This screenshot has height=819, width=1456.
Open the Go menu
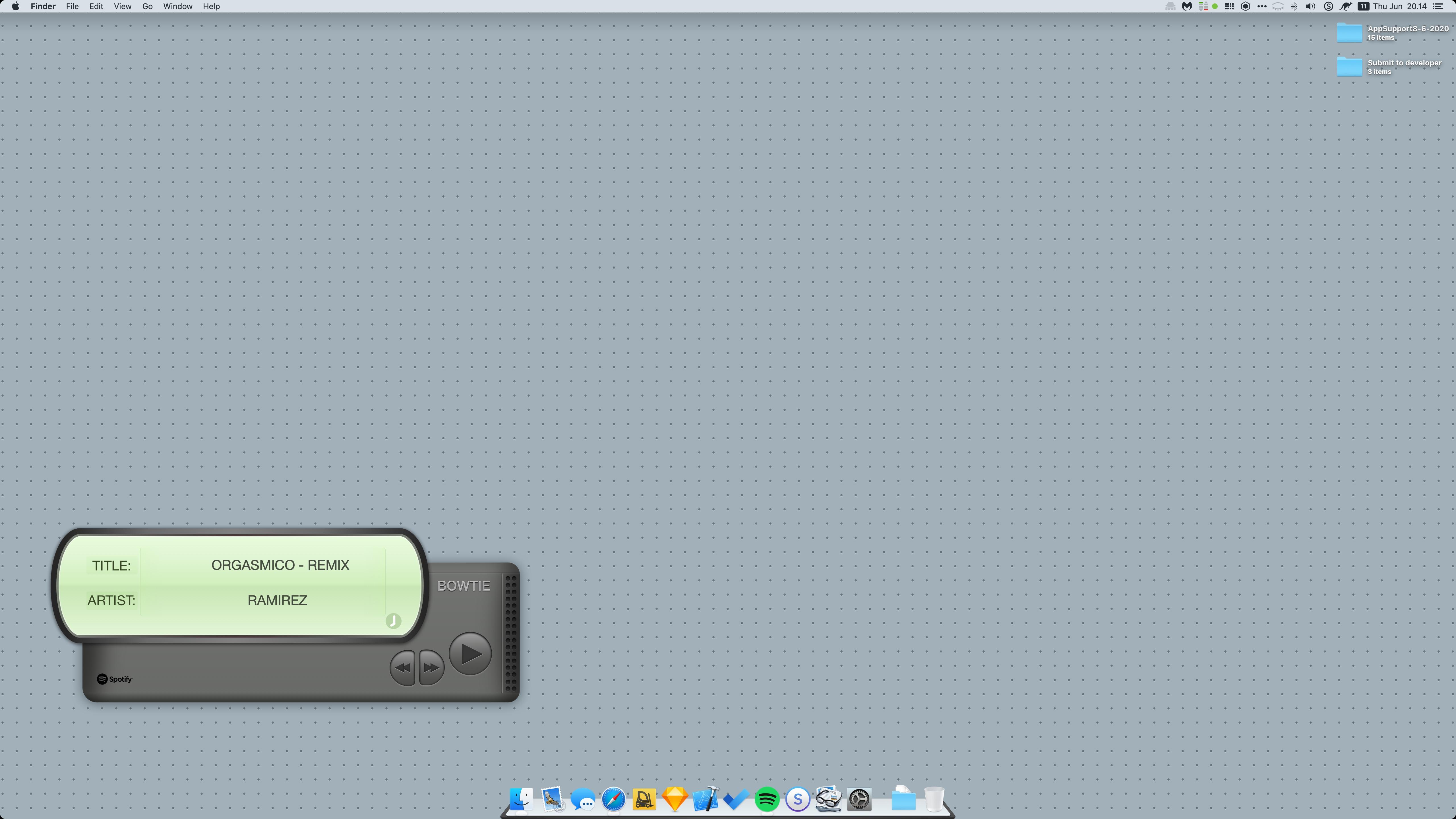point(147,6)
